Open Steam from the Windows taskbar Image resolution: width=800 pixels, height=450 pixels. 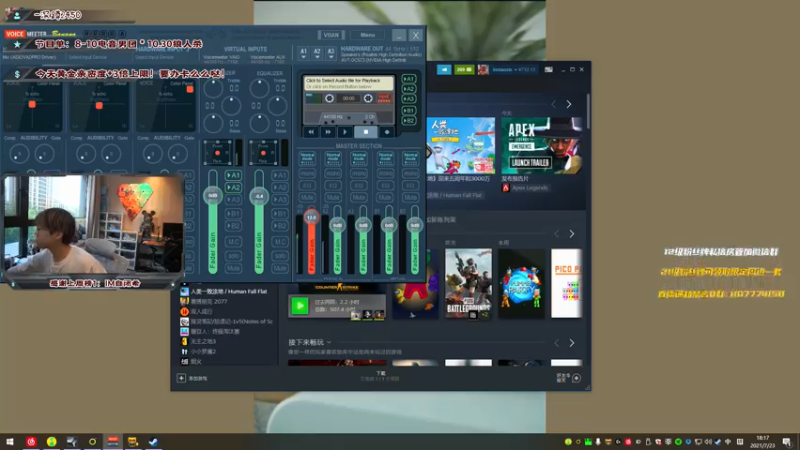click(153, 442)
